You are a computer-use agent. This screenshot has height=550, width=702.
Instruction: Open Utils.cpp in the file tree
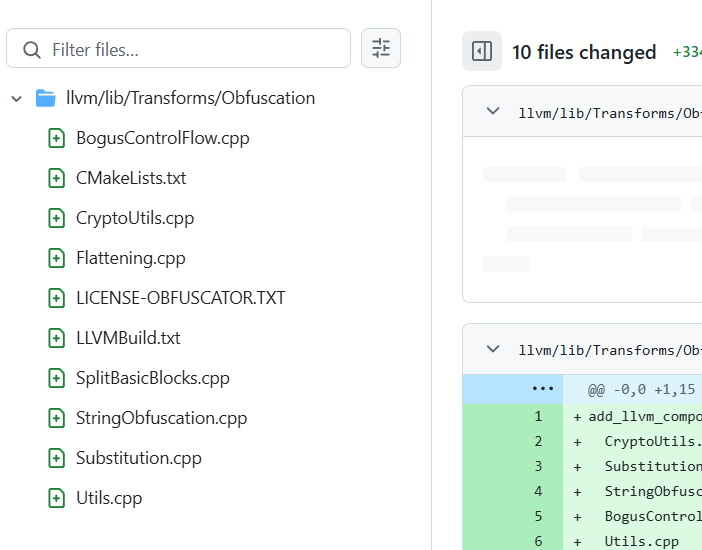click(x=109, y=498)
